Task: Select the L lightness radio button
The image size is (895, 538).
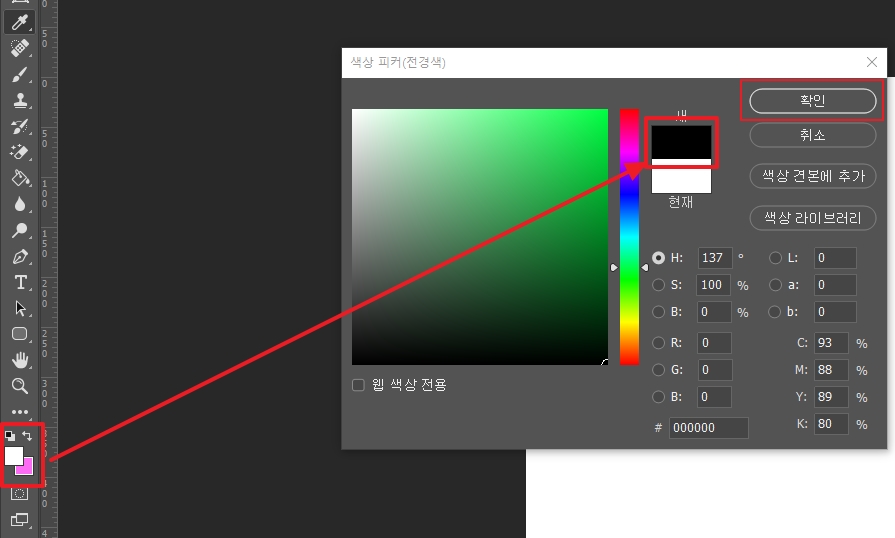Action: [x=775, y=258]
